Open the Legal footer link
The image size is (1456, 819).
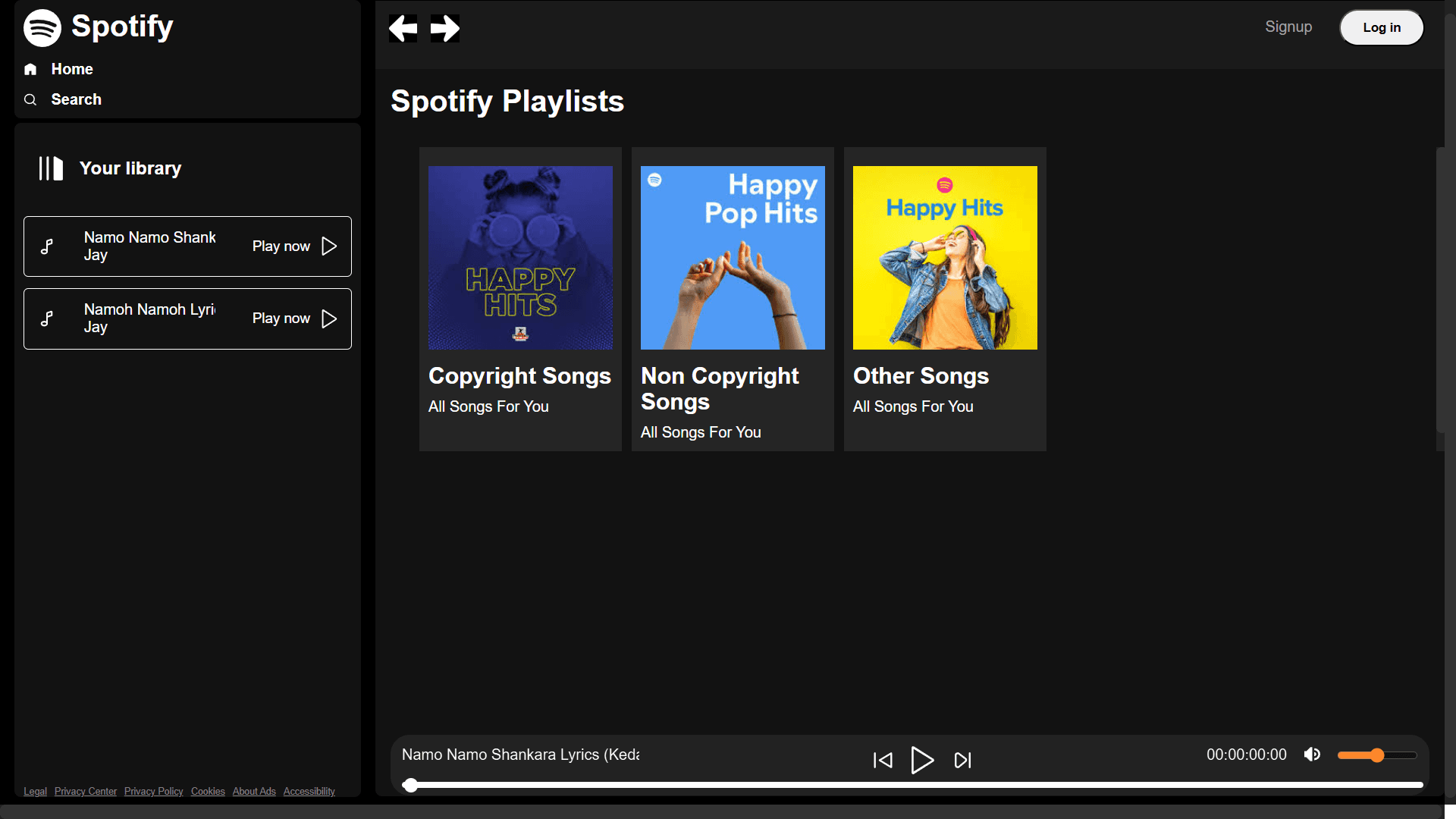point(35,791)
